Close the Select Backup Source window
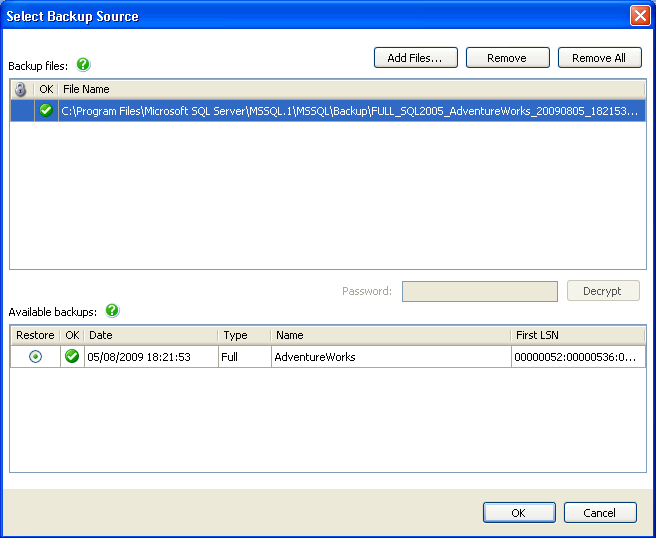 click(639, 16)
